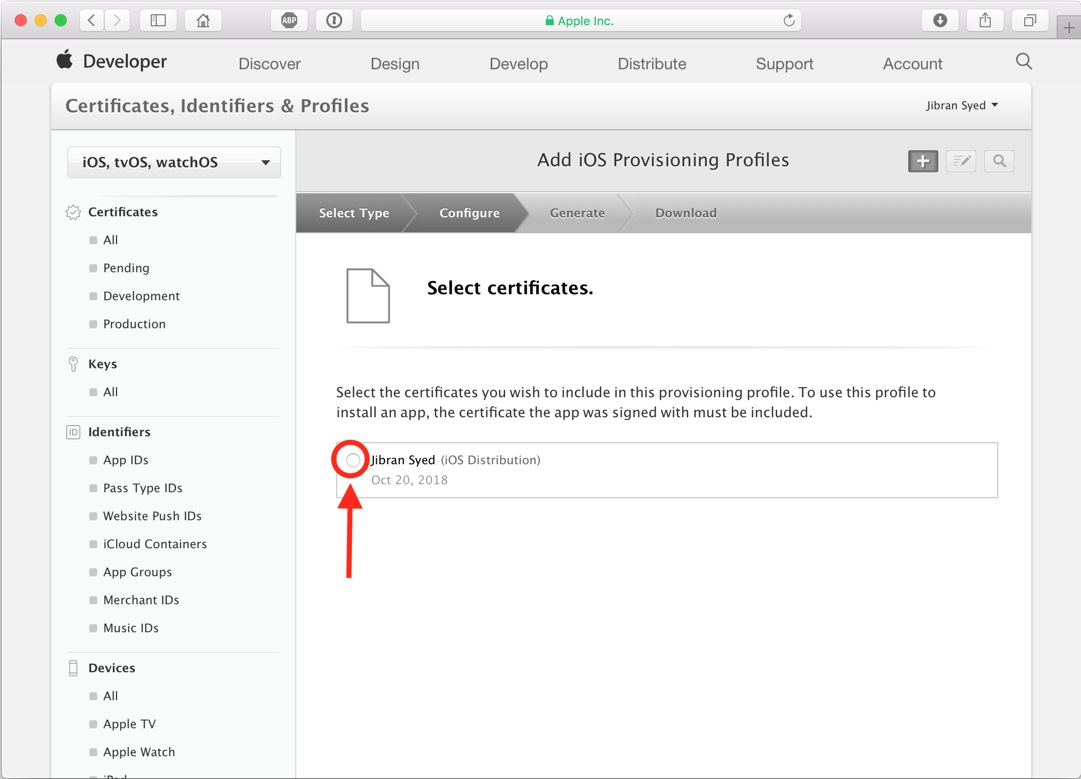Image resolution: width=1081 pixels, height=779 pixels.
Task: Click the Certificates, Identifiers & Profiles title
Action: click(x=217, y=105)
